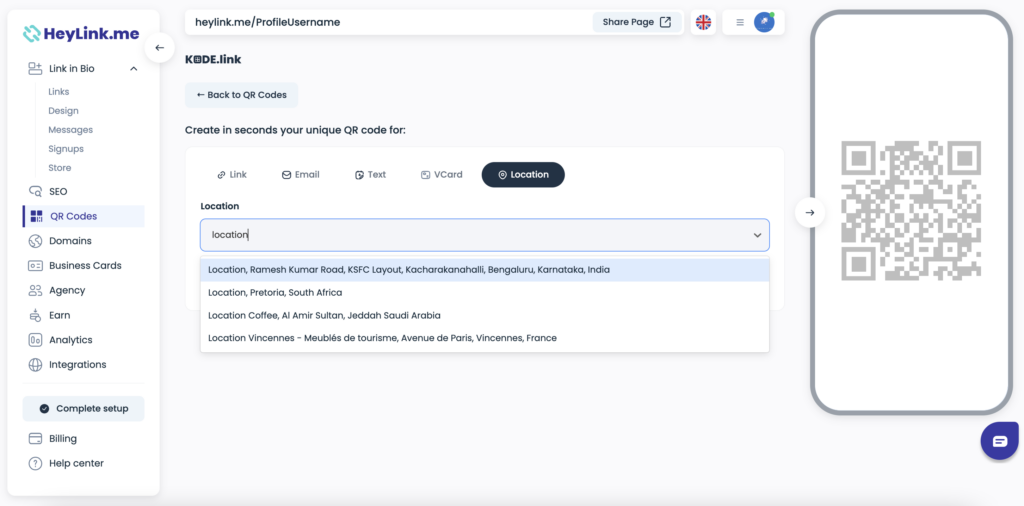Choose the Location Vincennes, France suggestion
This screenshot has width=1024, height=506.
[485, 338]
